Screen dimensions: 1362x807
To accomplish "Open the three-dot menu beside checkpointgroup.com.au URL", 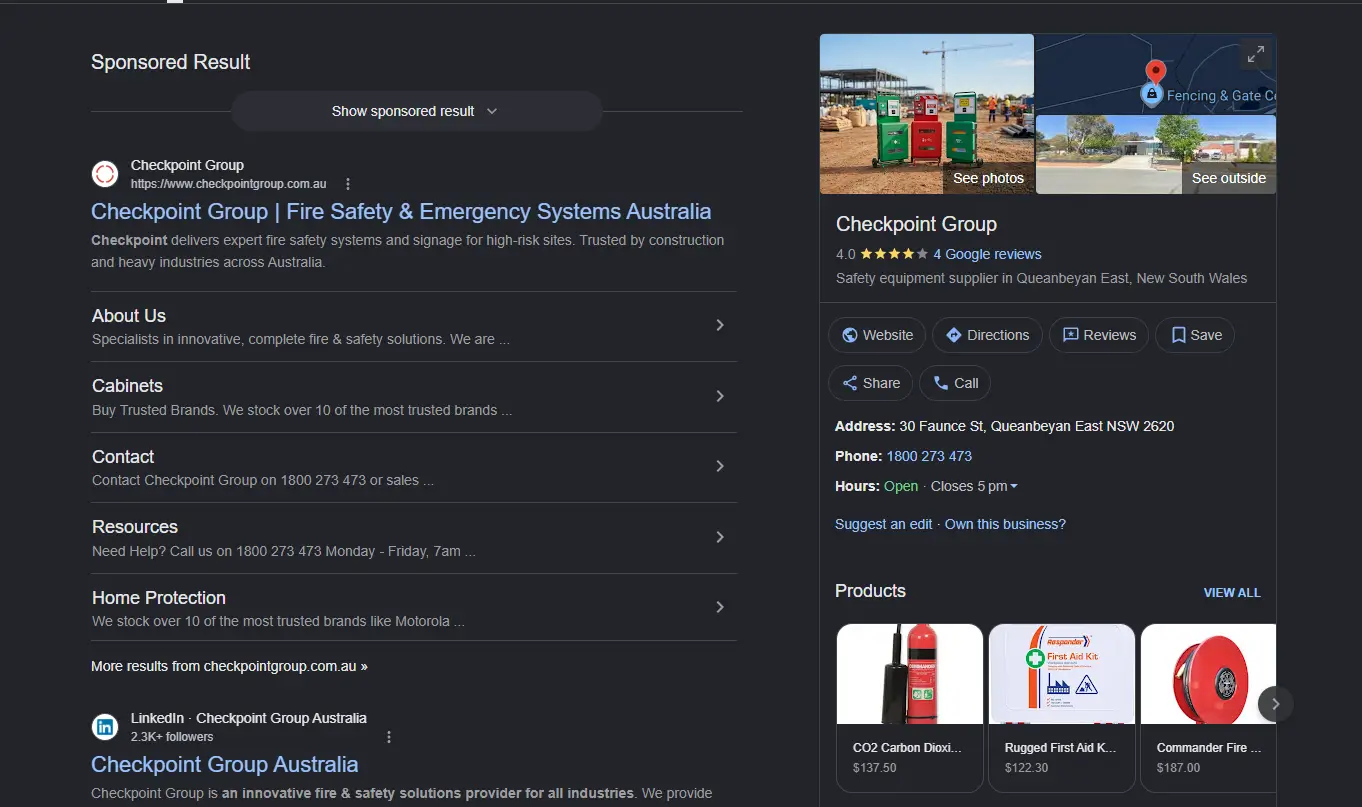I will [348, 184].
